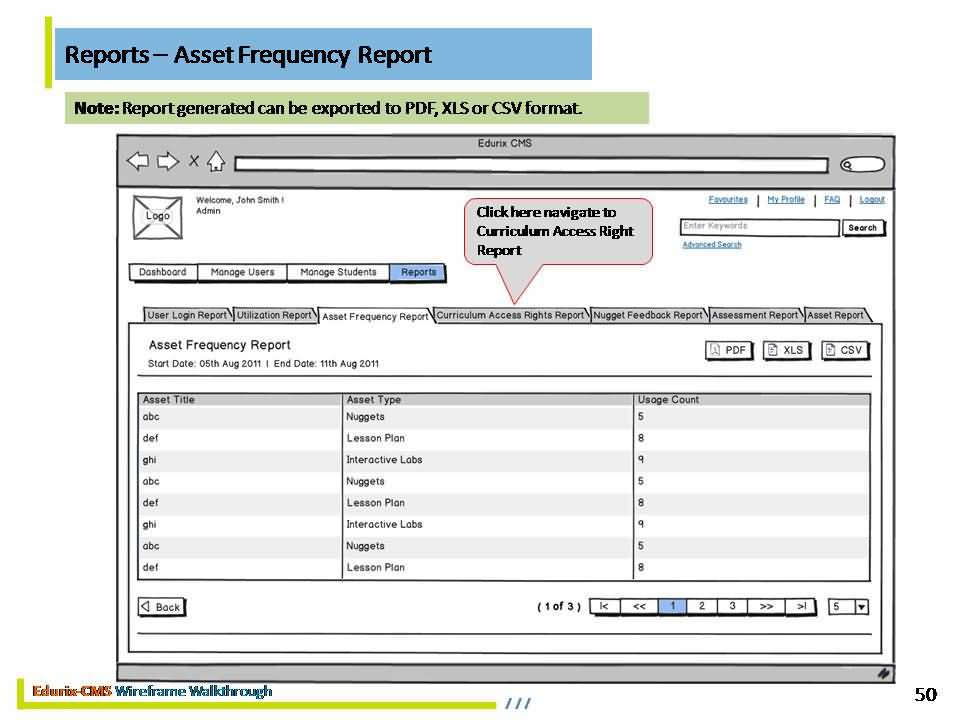Export report as CSV
This screenshot has width=960, height=720.
[845, 350]
